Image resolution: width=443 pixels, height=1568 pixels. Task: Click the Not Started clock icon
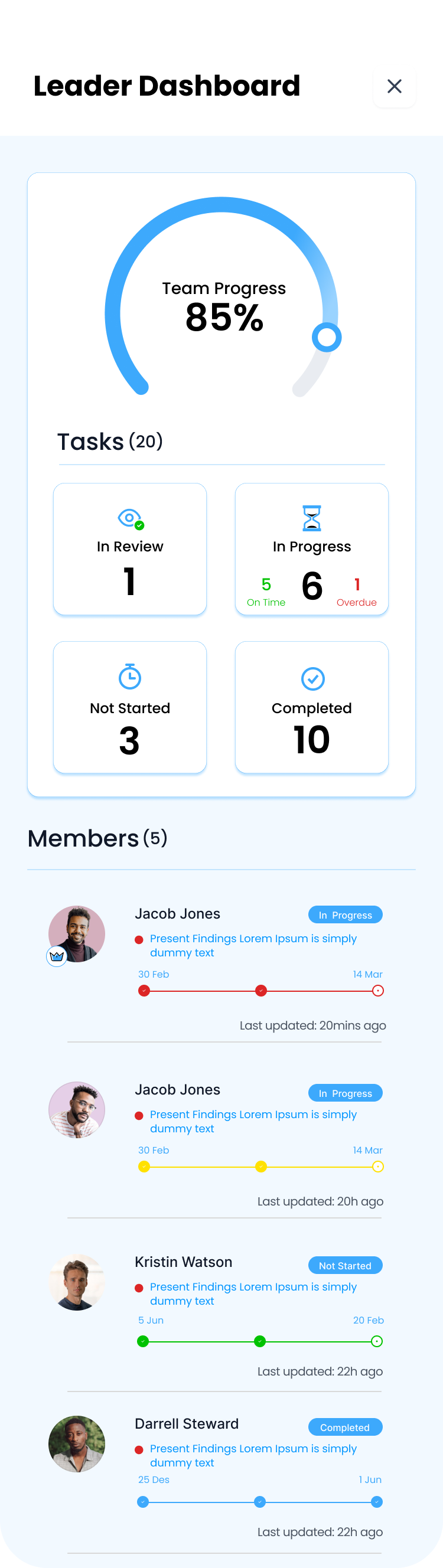click(x=130, y=677)
